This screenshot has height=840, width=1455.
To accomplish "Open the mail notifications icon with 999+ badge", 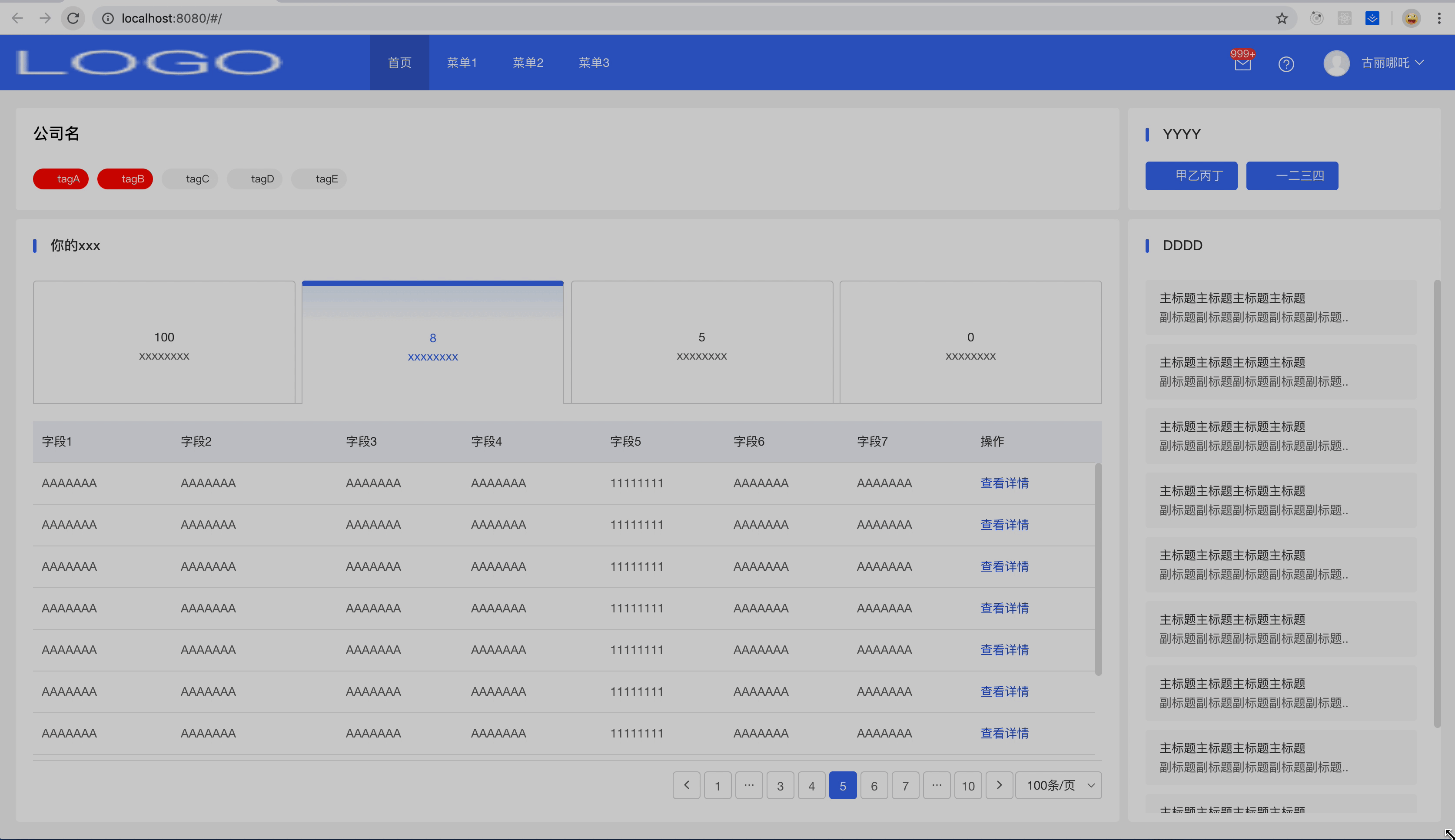I will click(x=1242, y=63).
